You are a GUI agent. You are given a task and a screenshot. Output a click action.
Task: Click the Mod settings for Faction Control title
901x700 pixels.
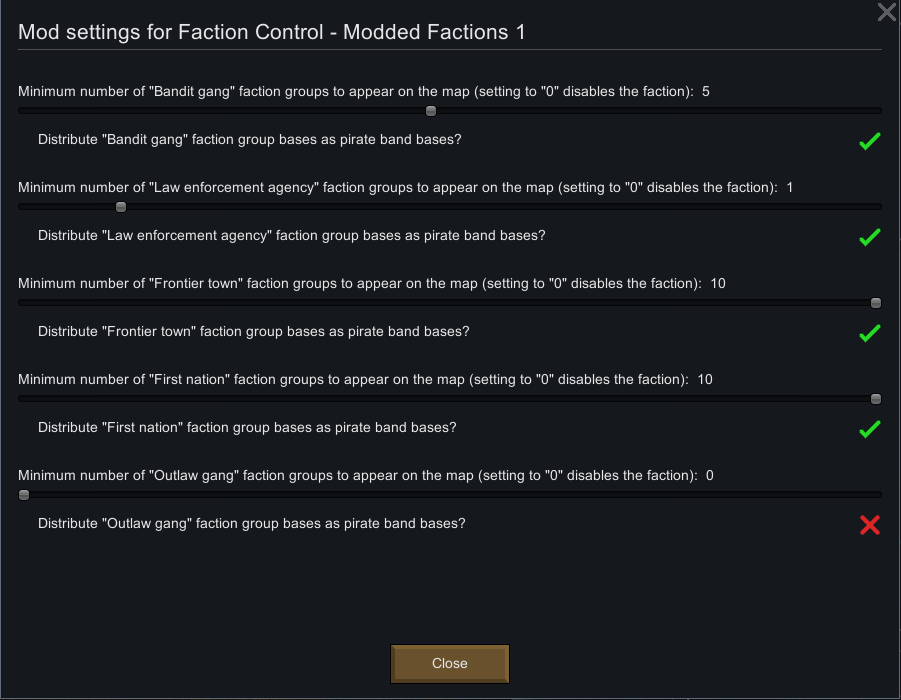[x=272, y=33]
